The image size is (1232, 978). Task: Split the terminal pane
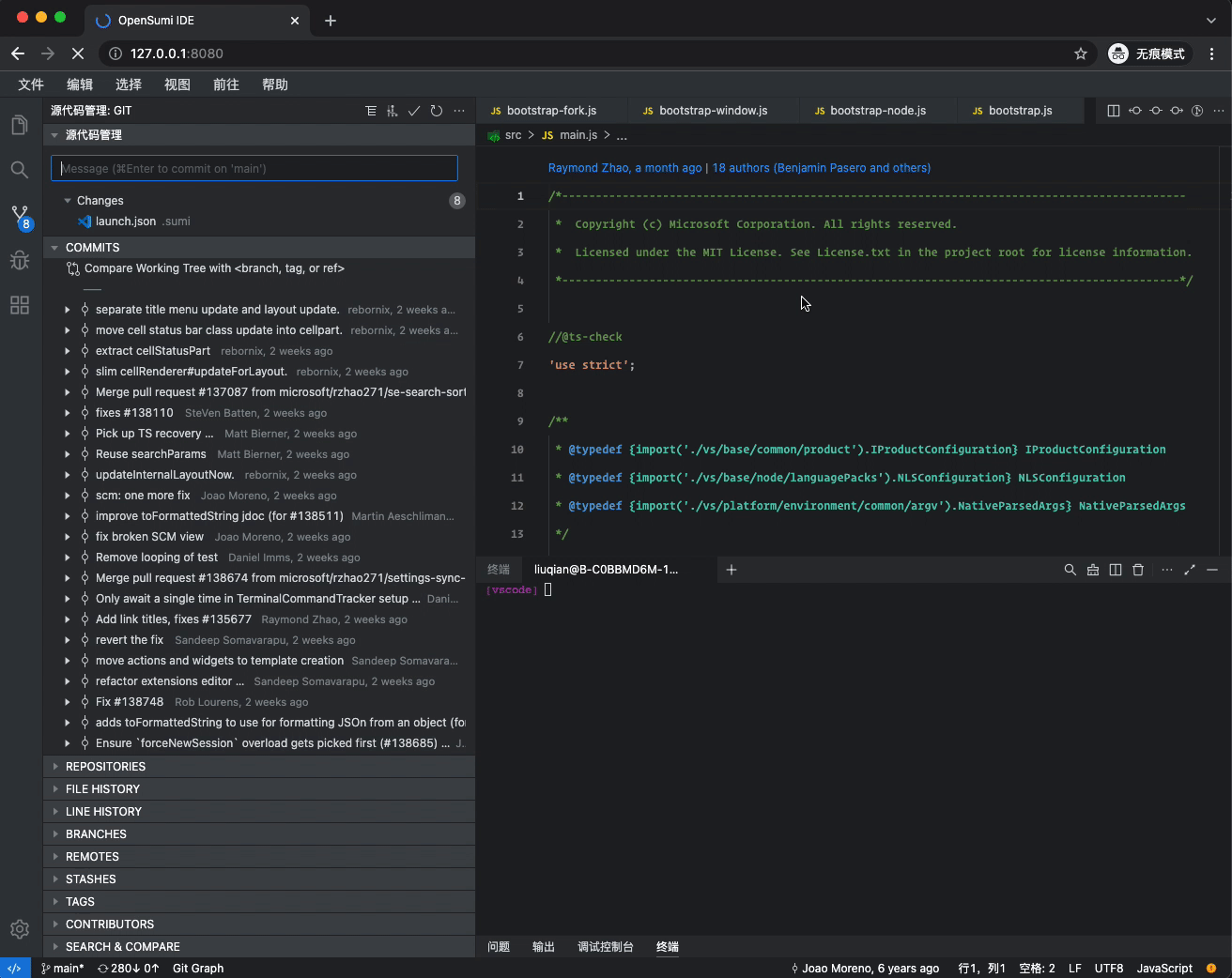1116,570
